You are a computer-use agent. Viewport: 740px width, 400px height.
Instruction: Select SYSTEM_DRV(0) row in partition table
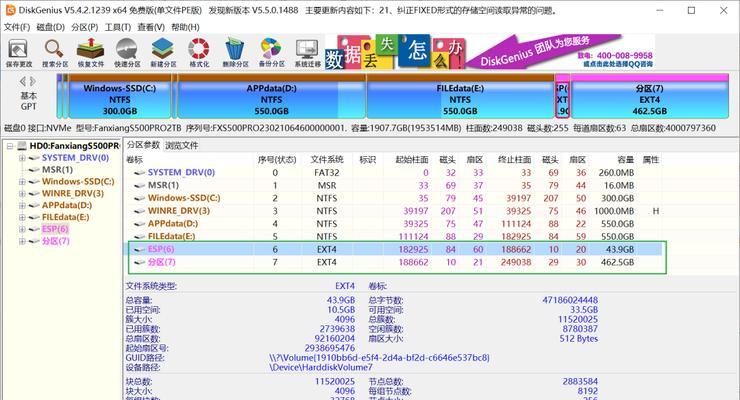pyautogui.click(x=394, y=173)
